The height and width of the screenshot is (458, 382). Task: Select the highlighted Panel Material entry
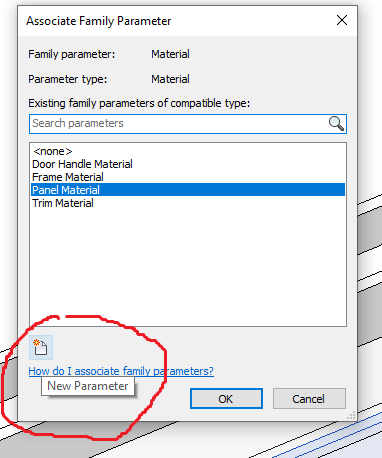(188, 190)
